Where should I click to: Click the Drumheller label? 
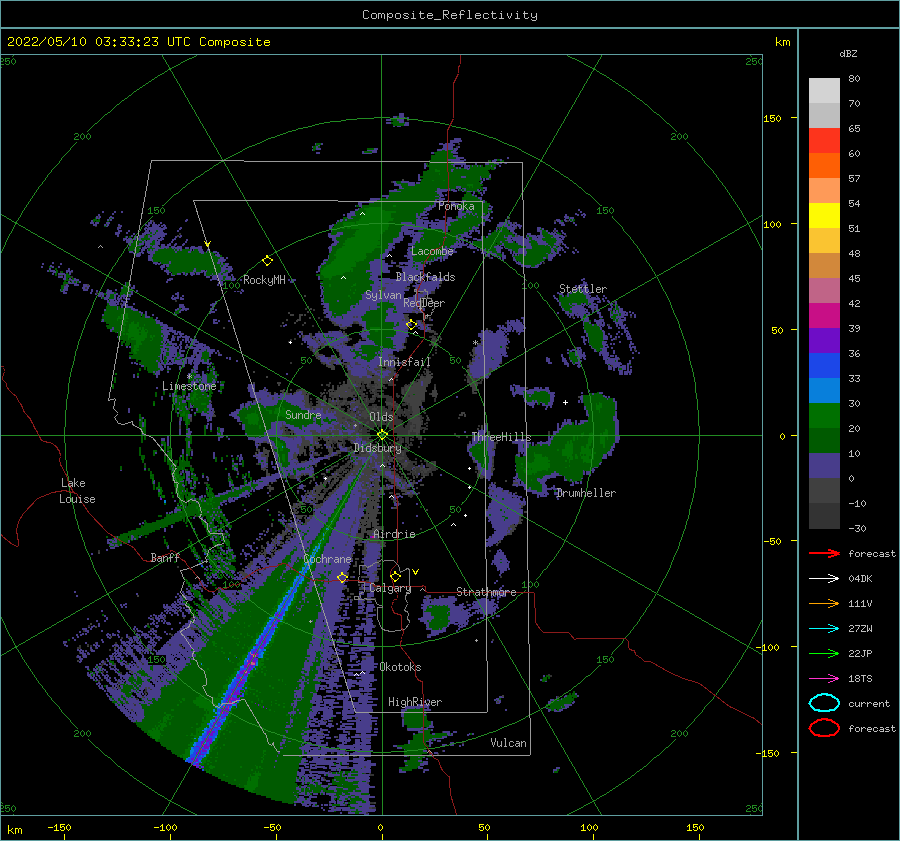(x=586, y=493)
